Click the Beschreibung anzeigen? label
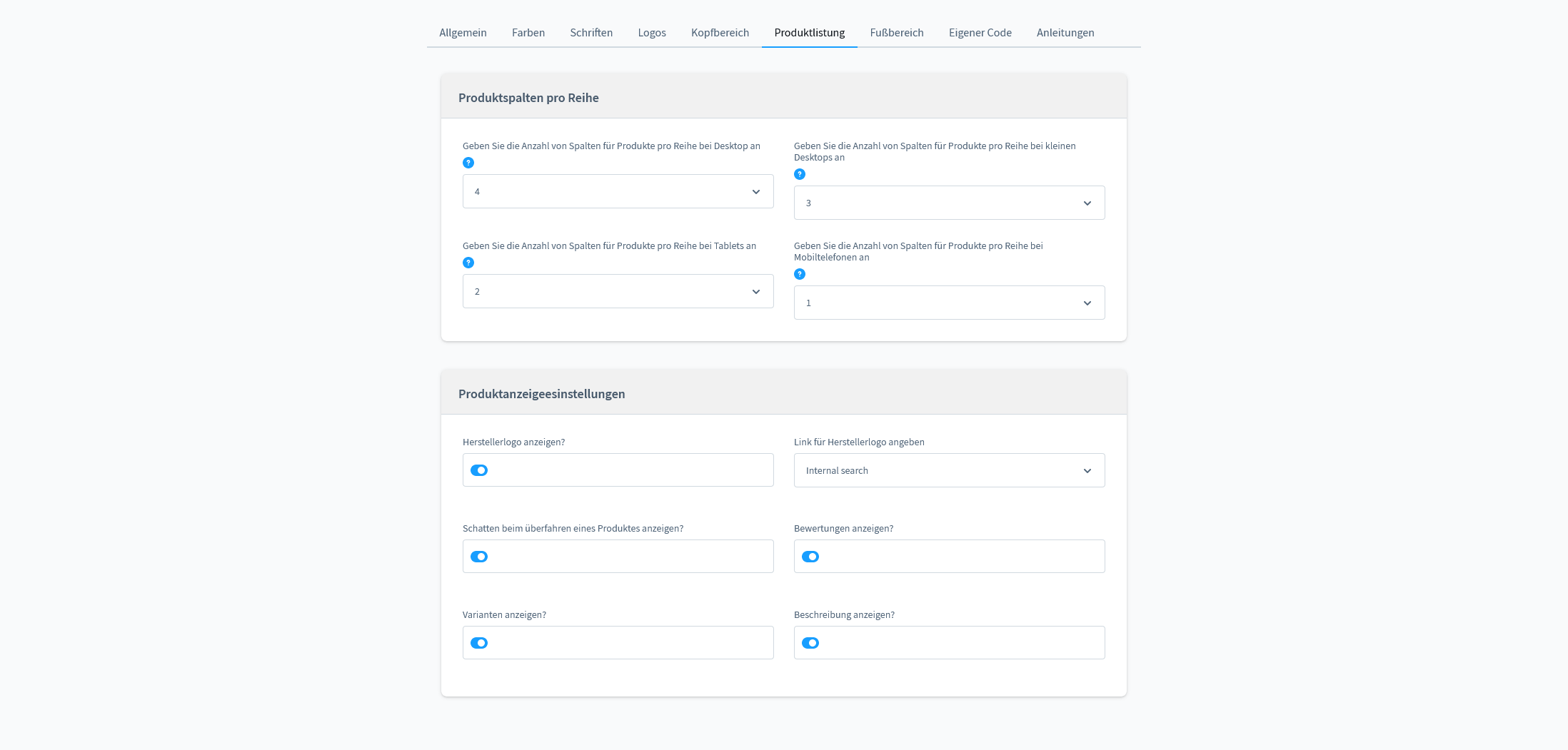The image size is (1568, 750). coord(844,615)
